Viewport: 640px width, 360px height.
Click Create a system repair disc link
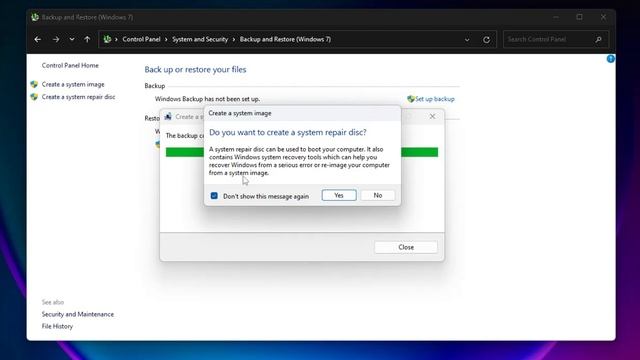[x=78, y=97]
